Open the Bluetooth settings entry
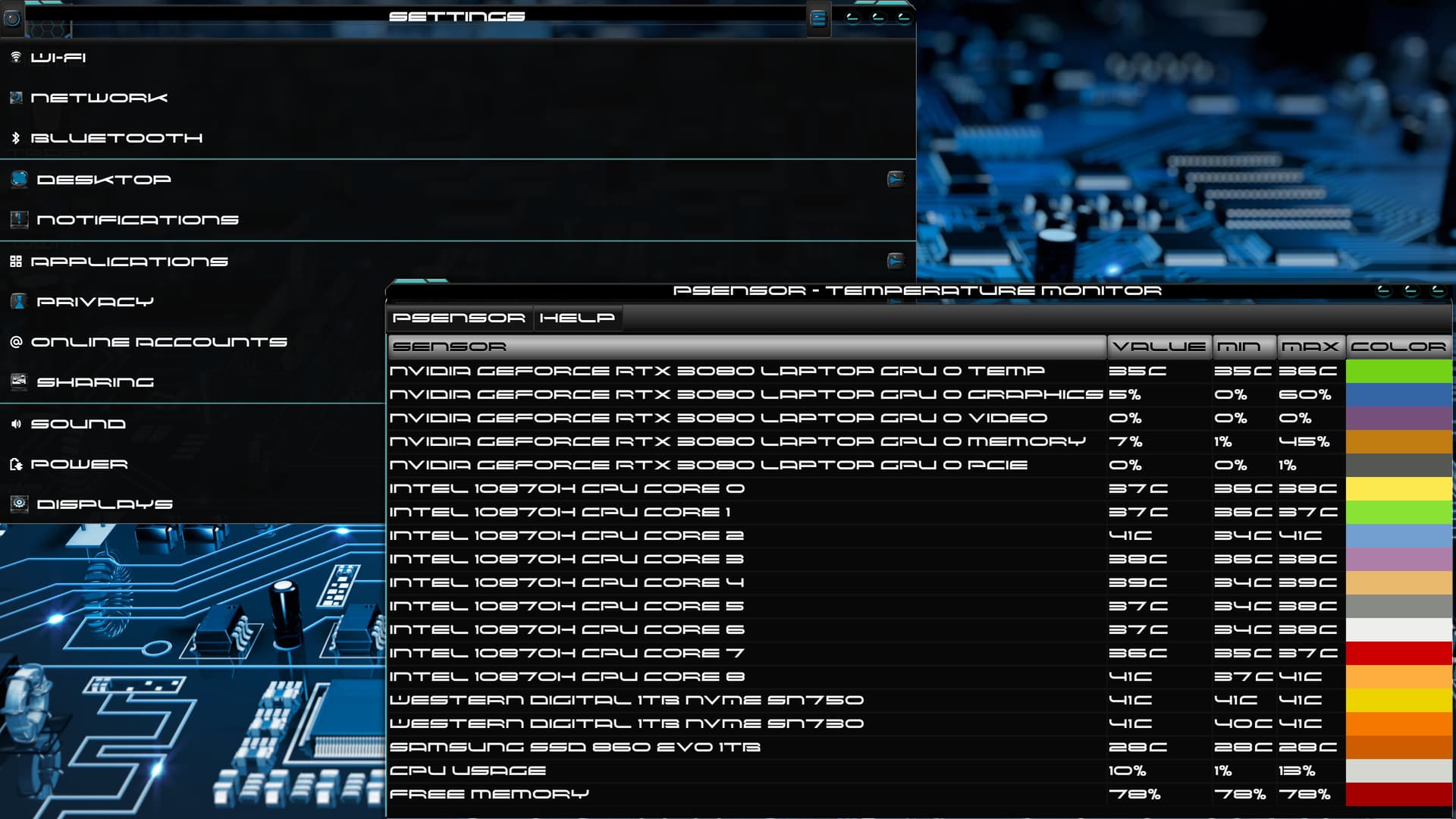Viewport: 1456px width, 819px height. click(458, 138)
